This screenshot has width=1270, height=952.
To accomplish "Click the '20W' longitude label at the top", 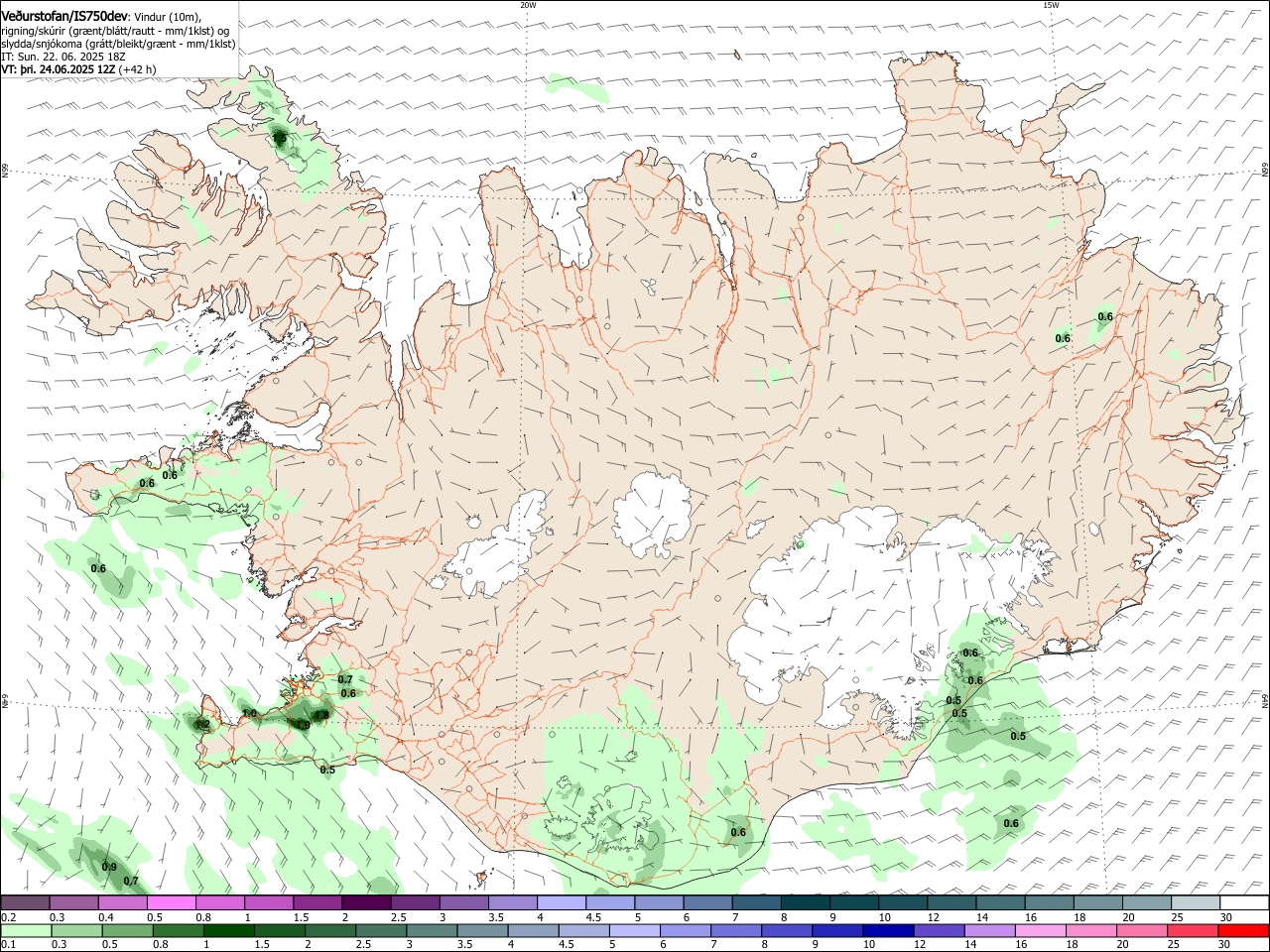I will (x=528, y=5).
